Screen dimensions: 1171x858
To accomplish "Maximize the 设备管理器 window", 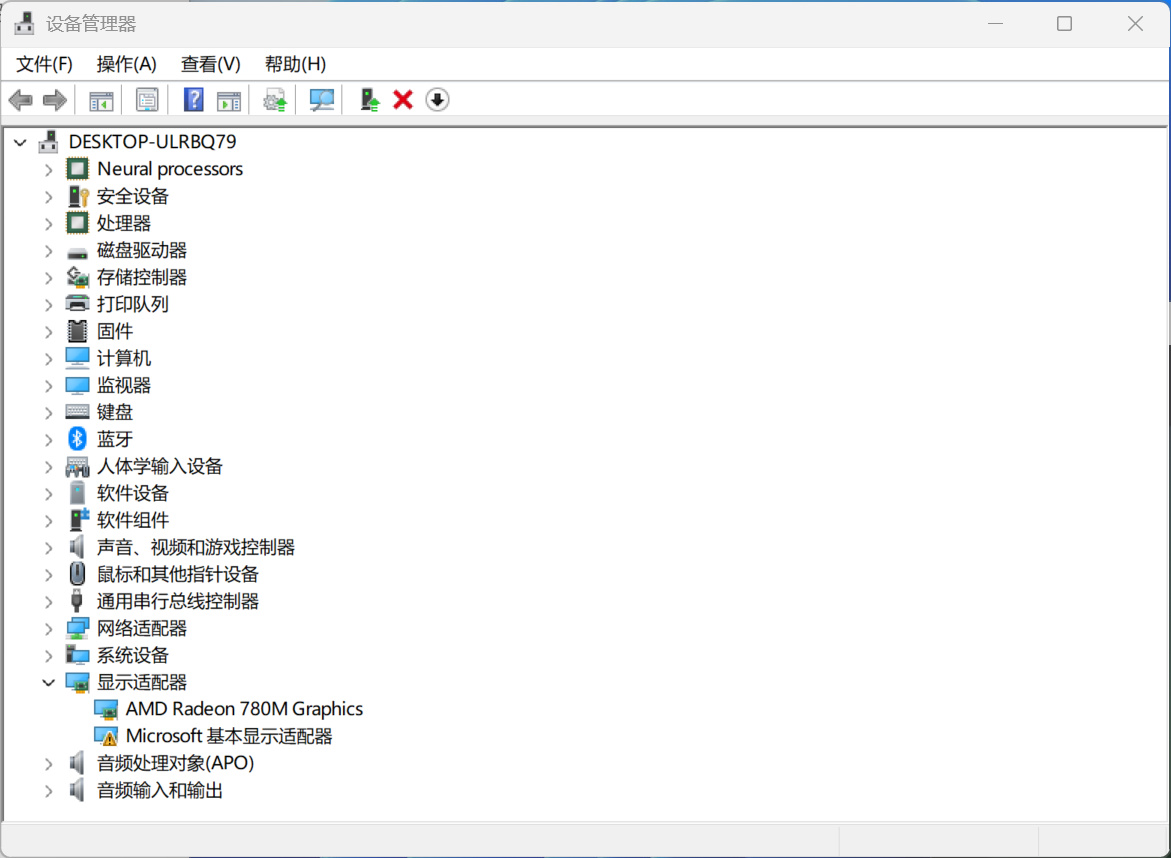I will [x=1064, y=24].
